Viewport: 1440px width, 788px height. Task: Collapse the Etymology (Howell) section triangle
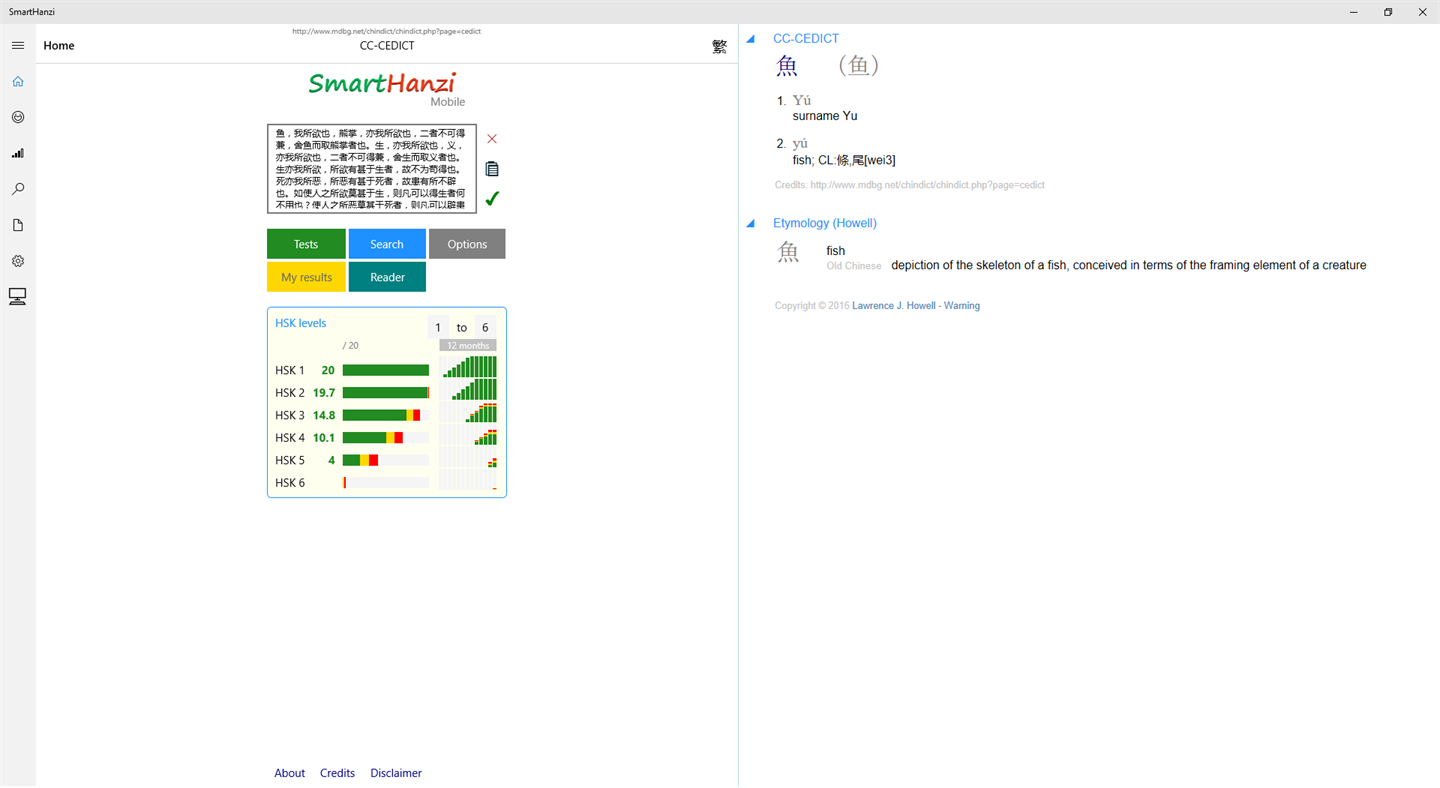click(751, 224)
